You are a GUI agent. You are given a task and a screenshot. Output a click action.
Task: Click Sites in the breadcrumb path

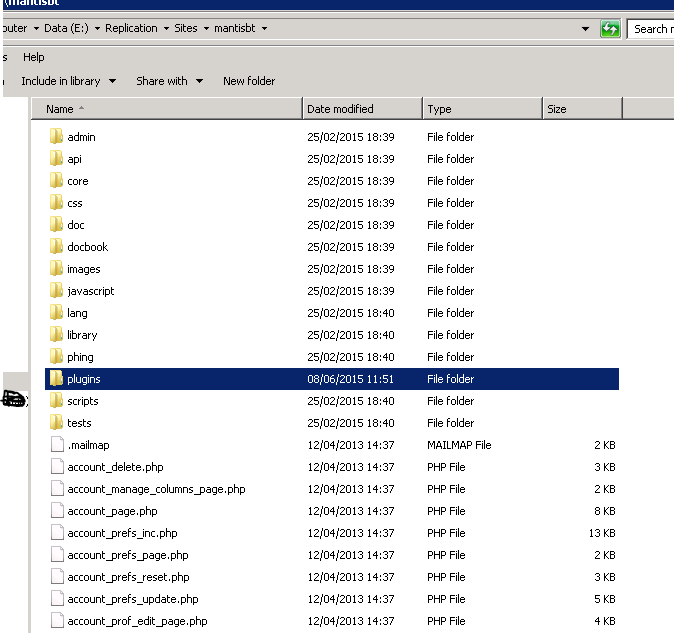point(186,28)
